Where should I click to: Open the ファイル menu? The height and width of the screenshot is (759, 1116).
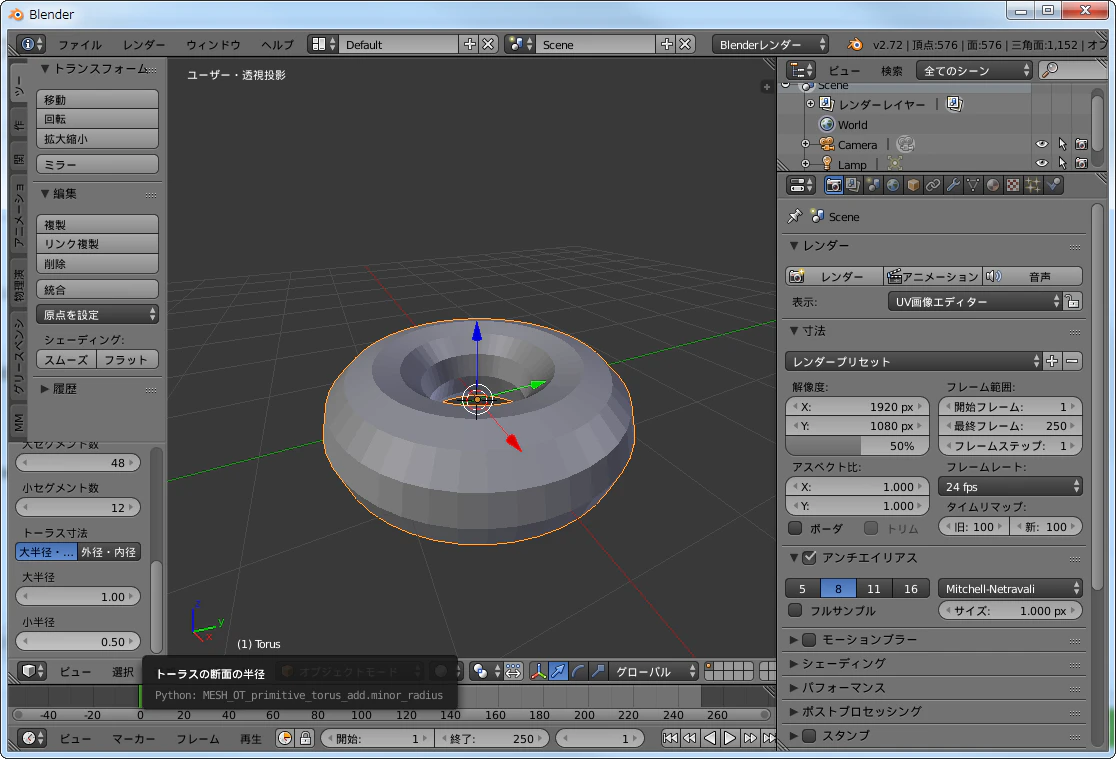pos(80,44)
